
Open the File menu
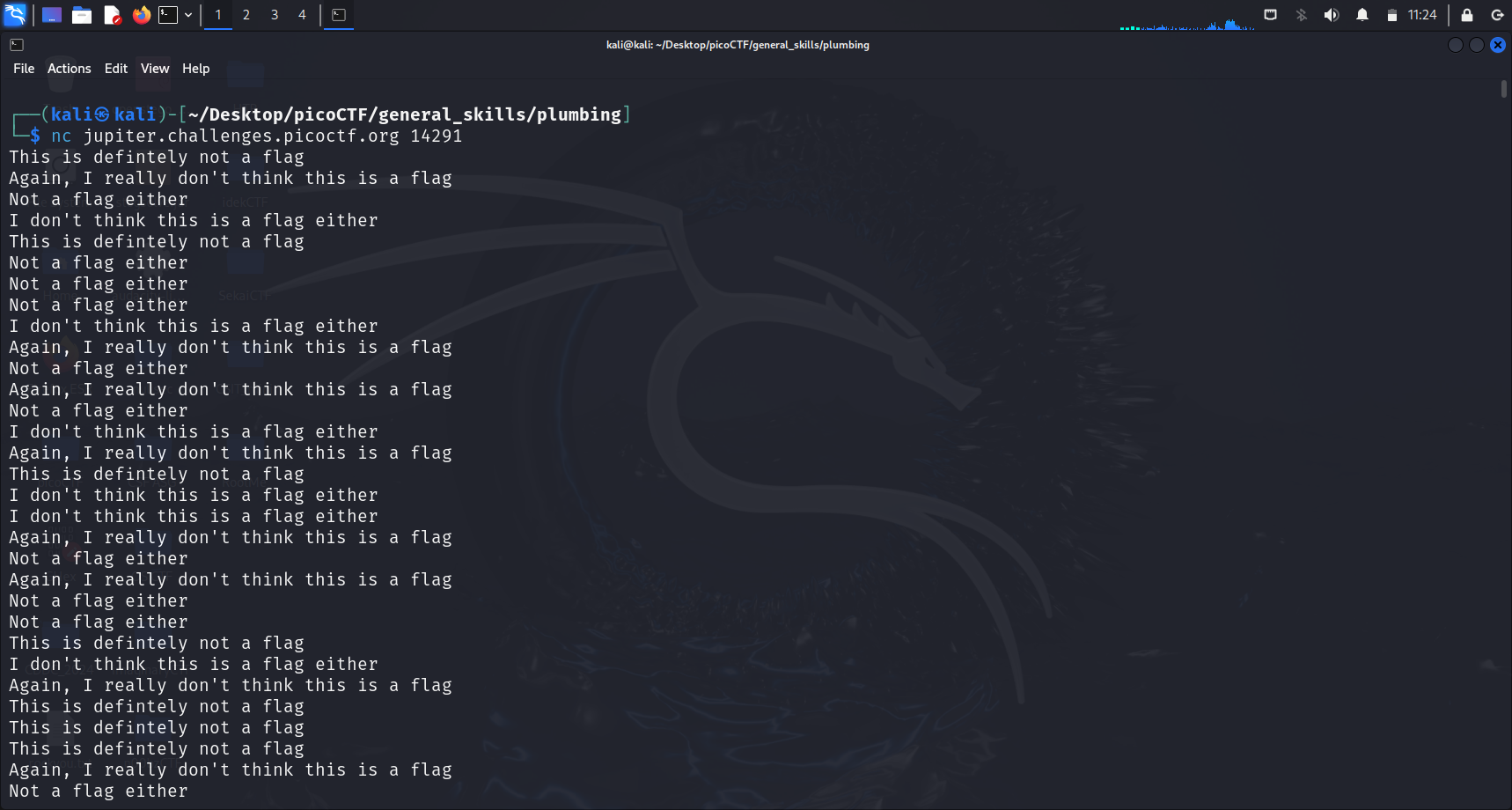(x=24, y=69)
